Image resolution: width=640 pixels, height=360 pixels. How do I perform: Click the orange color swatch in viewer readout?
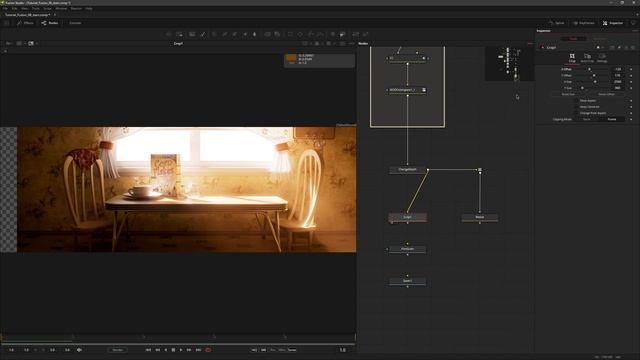click(291, 58)
